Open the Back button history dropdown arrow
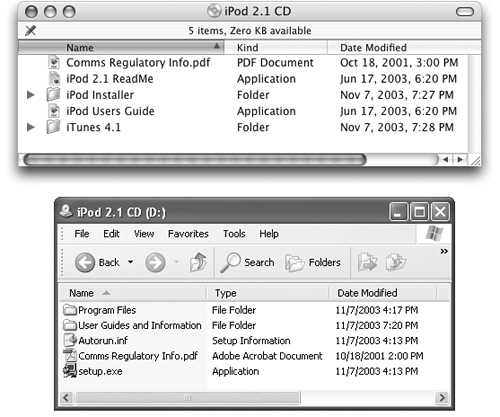Viewport: 500px width, 417px height. [x=131, y=262]
